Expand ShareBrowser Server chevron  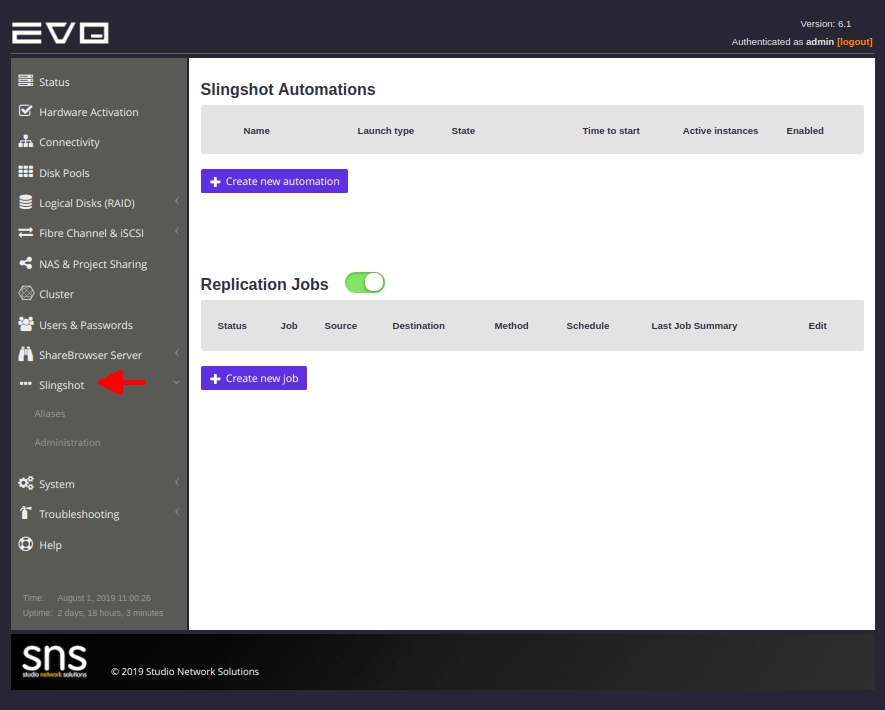pyautogui.click(x=177, y=353)
